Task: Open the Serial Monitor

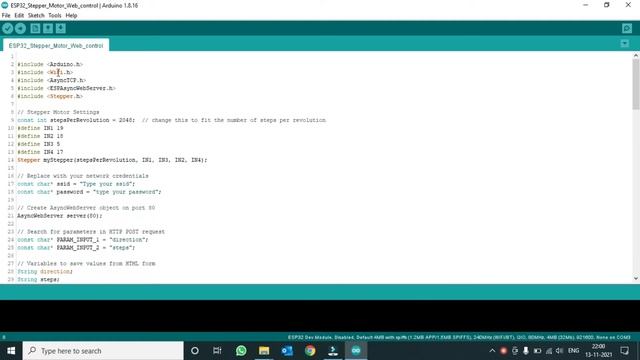Action: point(627,28)
